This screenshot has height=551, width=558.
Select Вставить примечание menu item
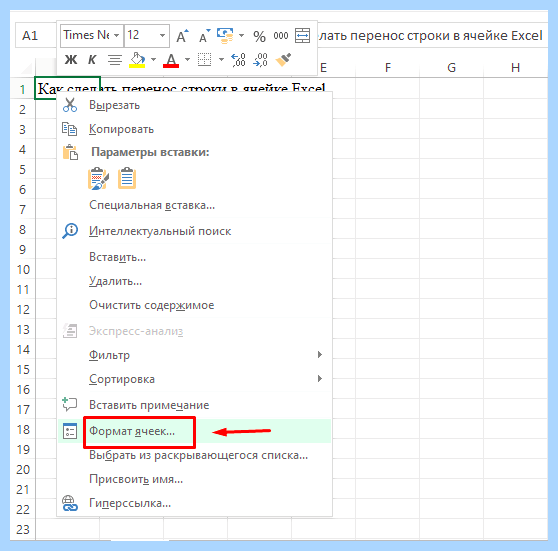coord(194,405)
